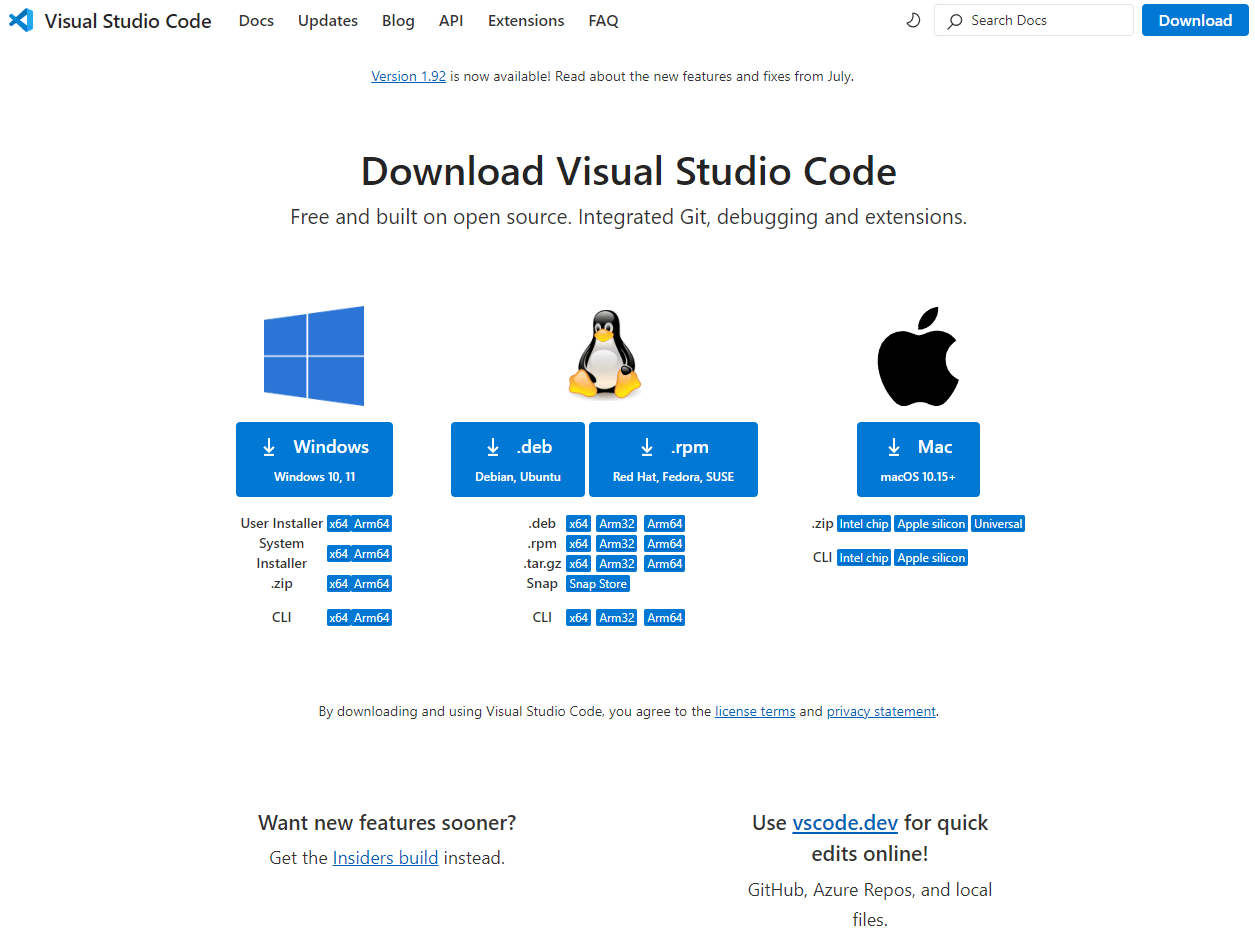Open the Insiders build link
The height and width of the screenshot is (929, 1255).
(385, 858)
